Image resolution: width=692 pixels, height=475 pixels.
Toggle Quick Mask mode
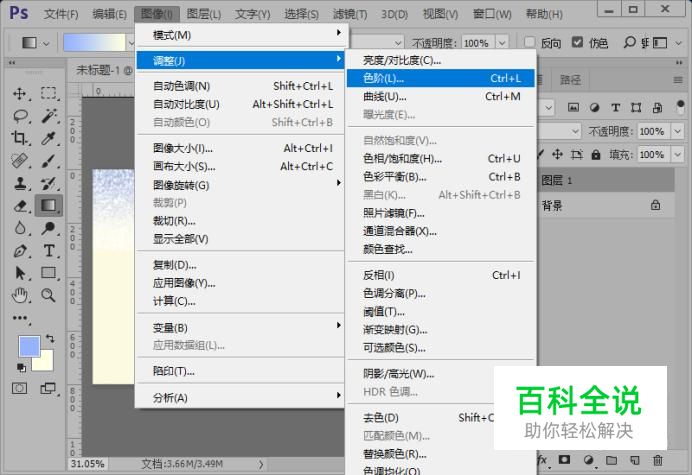click(19, 388)
